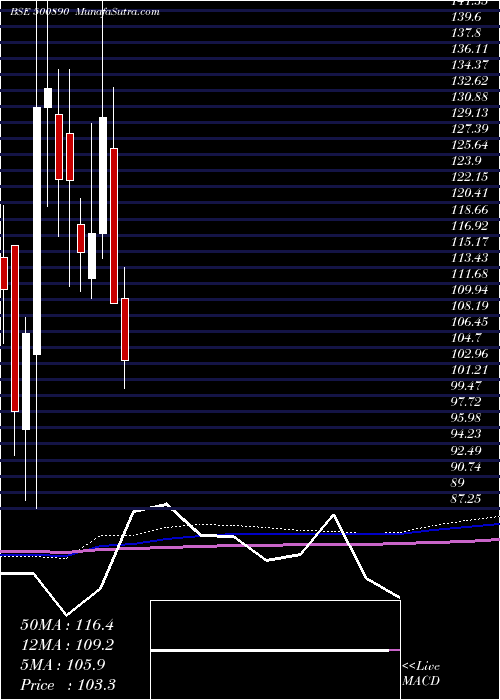
Task: Select the 106.45 price axis label
Action: point(469,322)
